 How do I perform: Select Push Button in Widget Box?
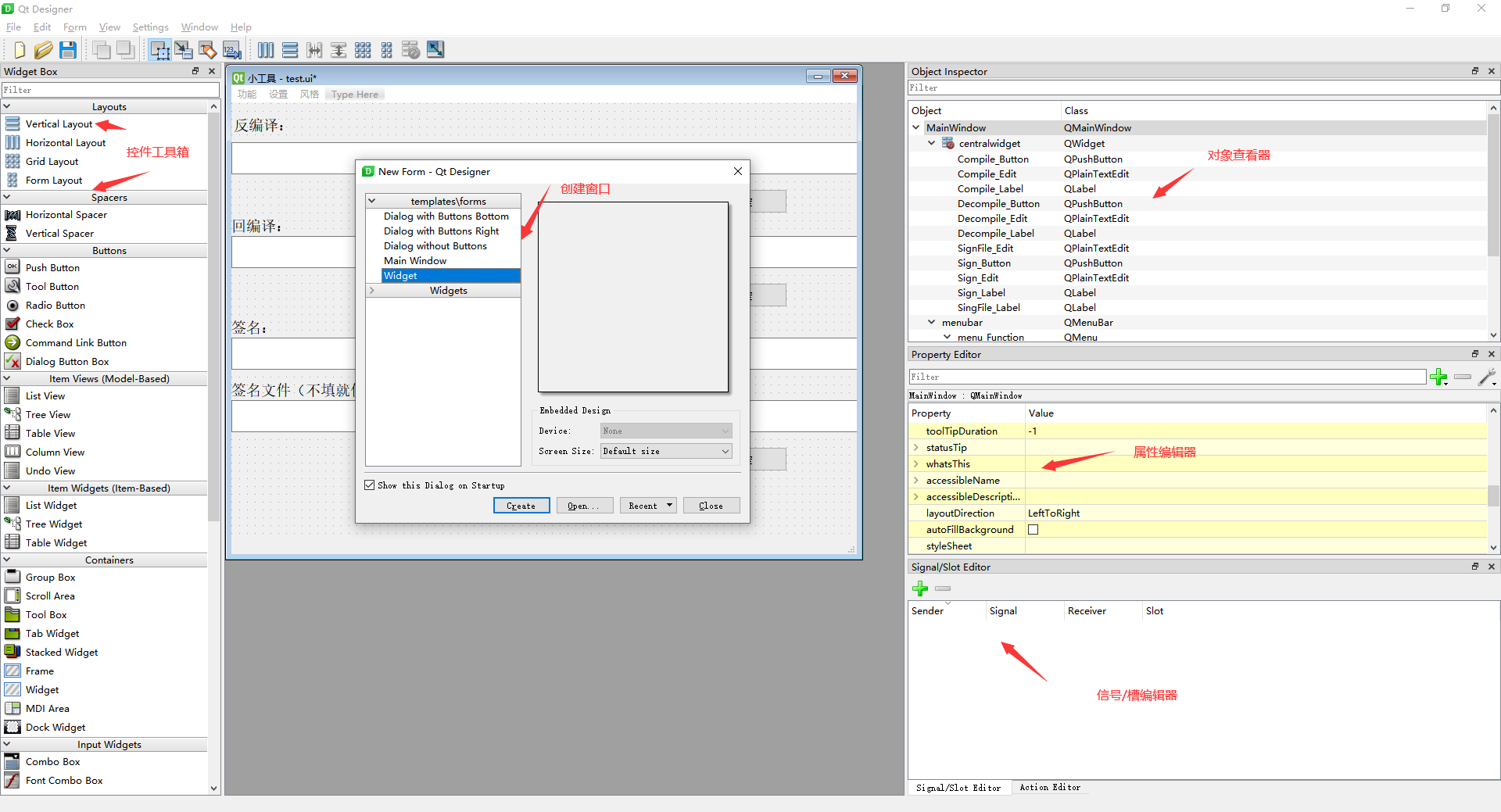[52, 268]
